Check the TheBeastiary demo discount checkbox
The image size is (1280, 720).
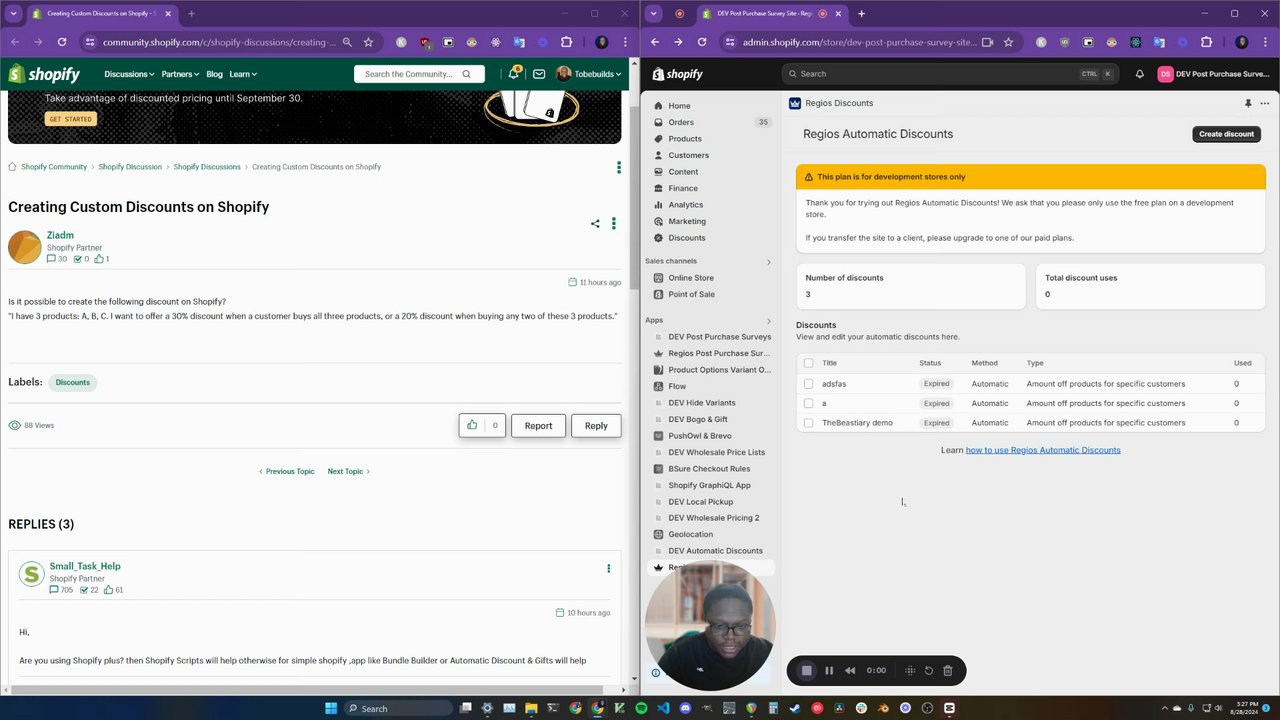(808, 423)
